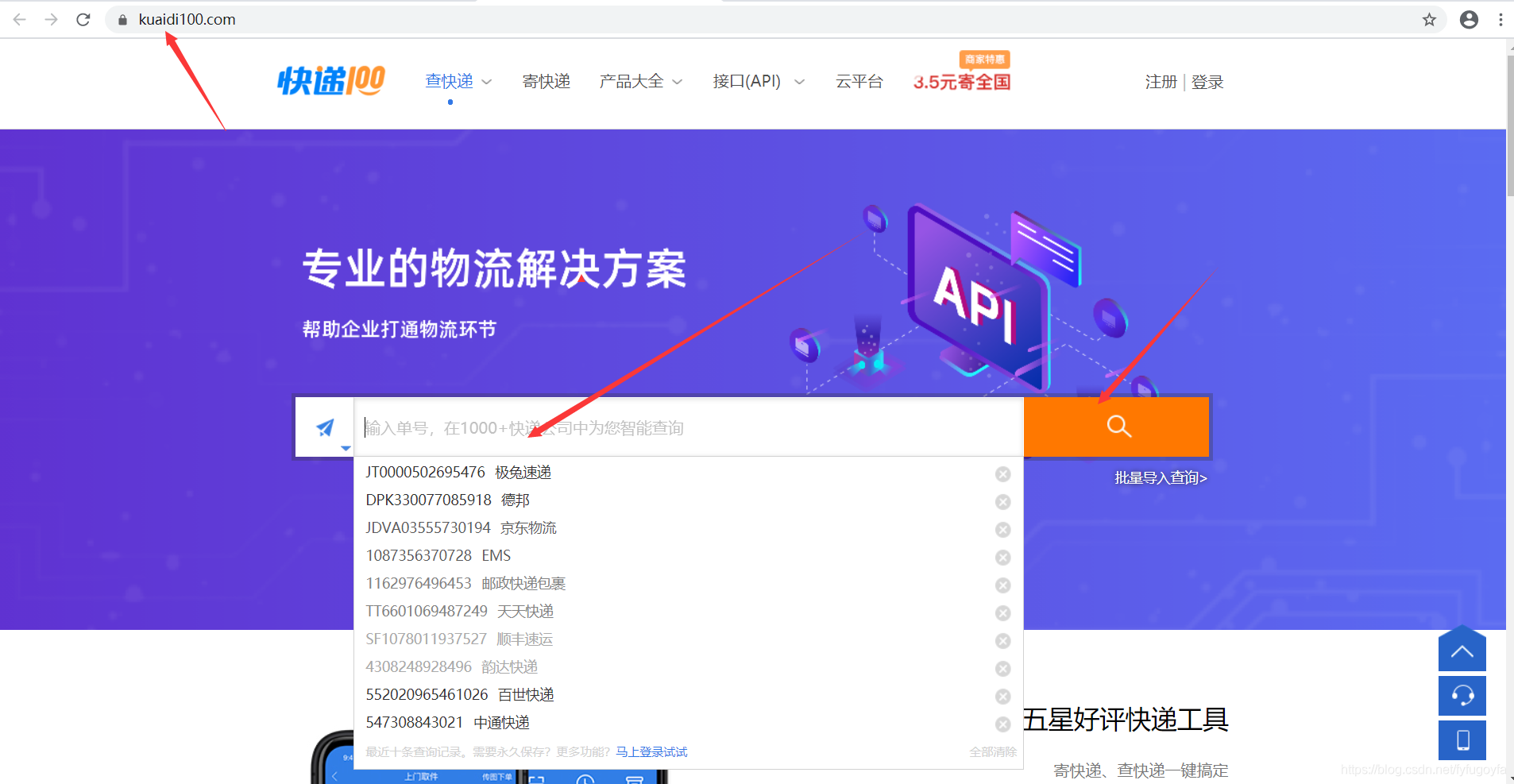Click the paper plane courier selector icon
The image size is (1514, 784).
325,427
